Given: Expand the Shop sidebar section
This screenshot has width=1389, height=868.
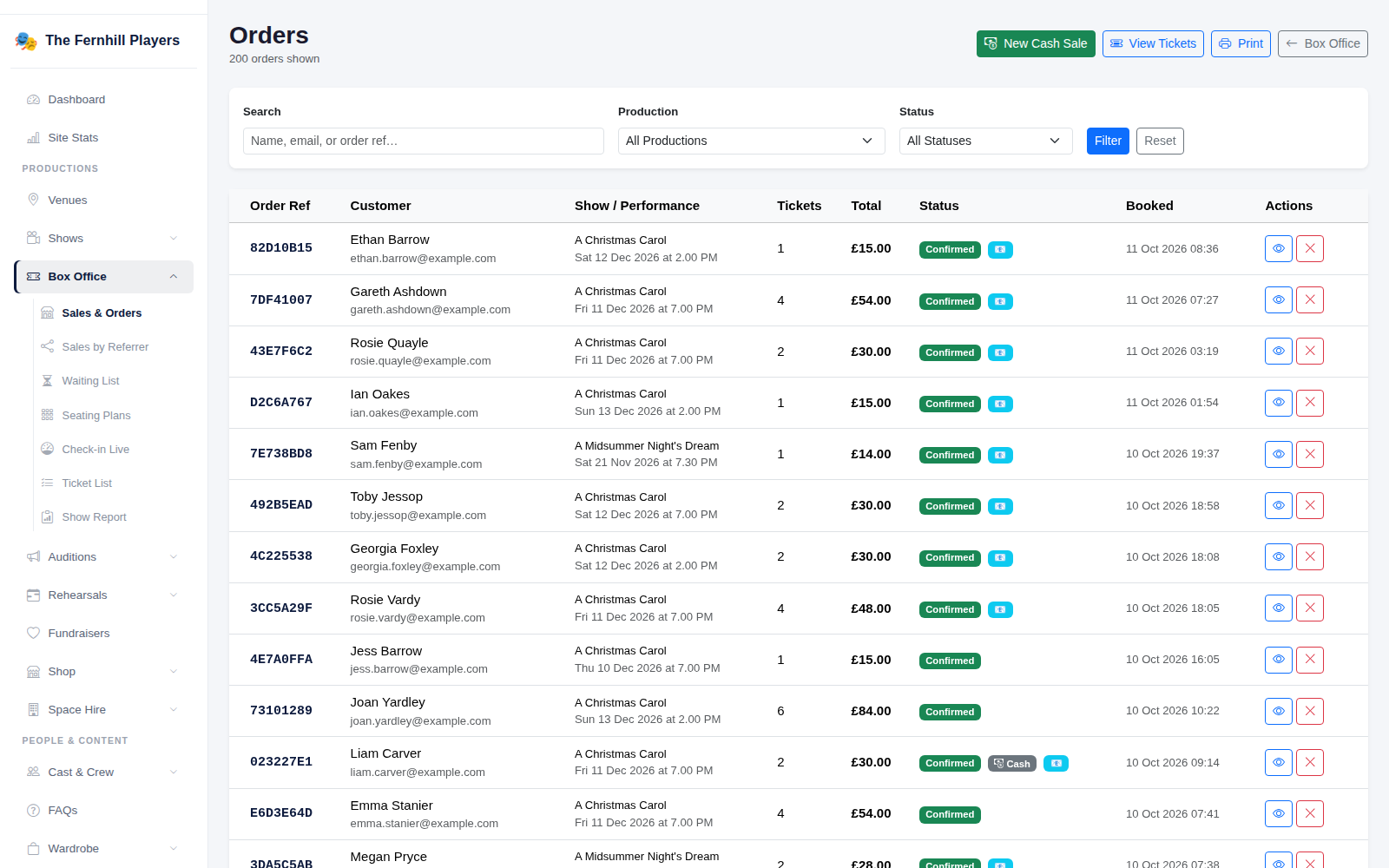Looking at the screenshot, I should click(103, 672).
